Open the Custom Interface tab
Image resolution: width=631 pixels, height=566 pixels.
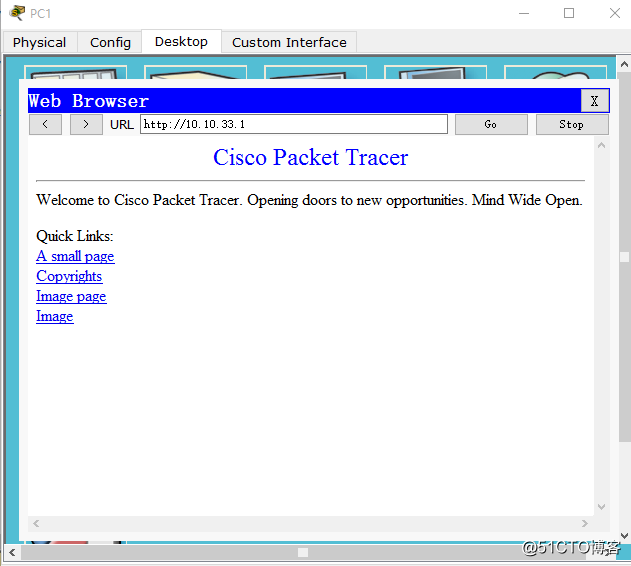point(289,42)
